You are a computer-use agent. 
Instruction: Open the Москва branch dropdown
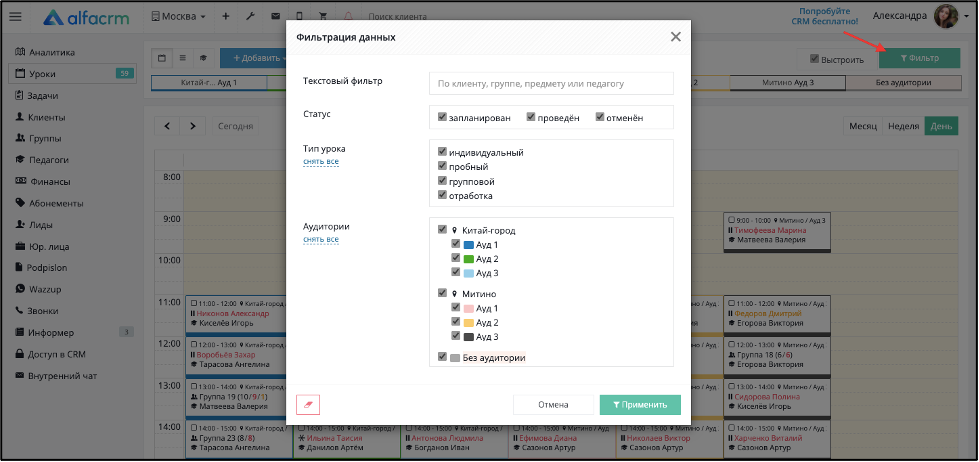point(179,17)
